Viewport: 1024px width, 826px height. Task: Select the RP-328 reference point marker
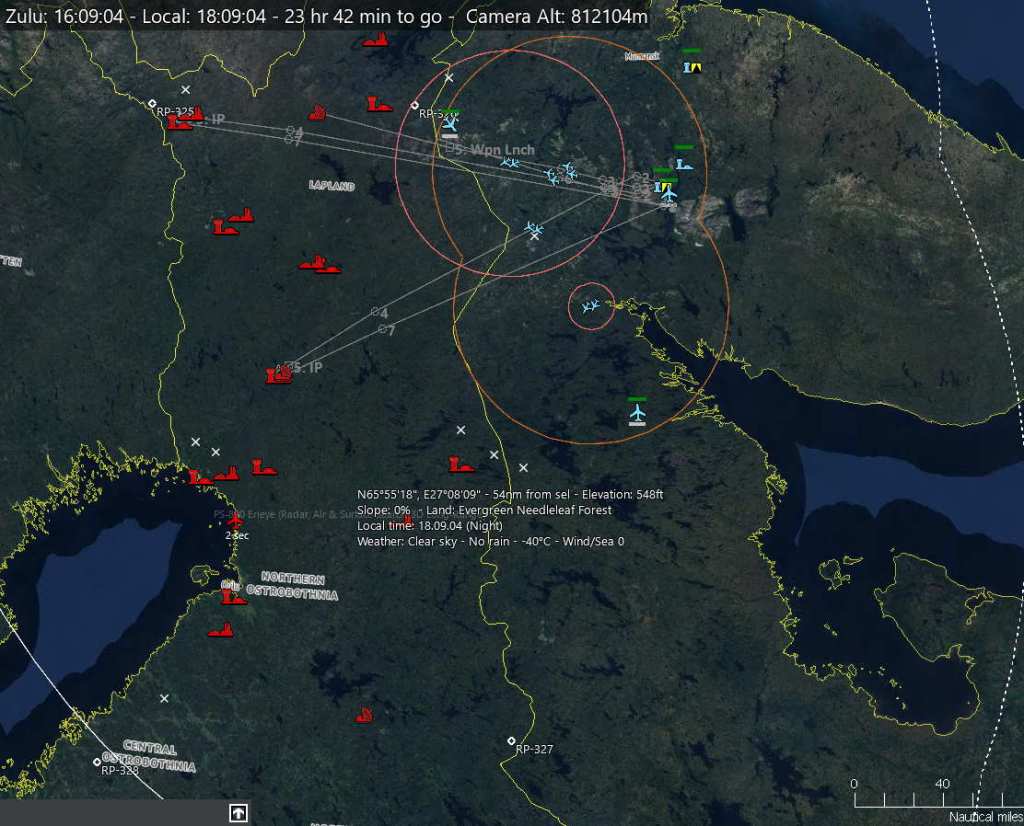(97, 762)
